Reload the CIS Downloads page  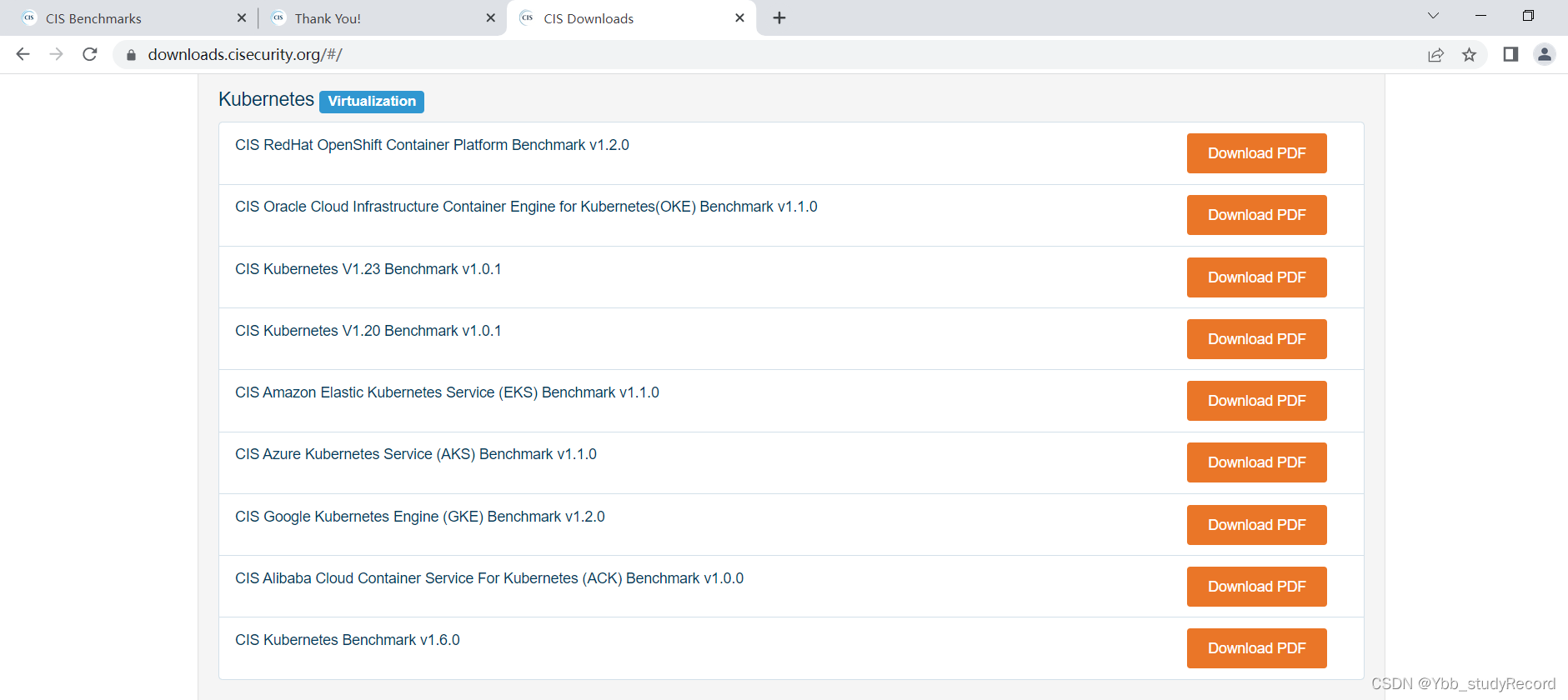coord(90,54)
